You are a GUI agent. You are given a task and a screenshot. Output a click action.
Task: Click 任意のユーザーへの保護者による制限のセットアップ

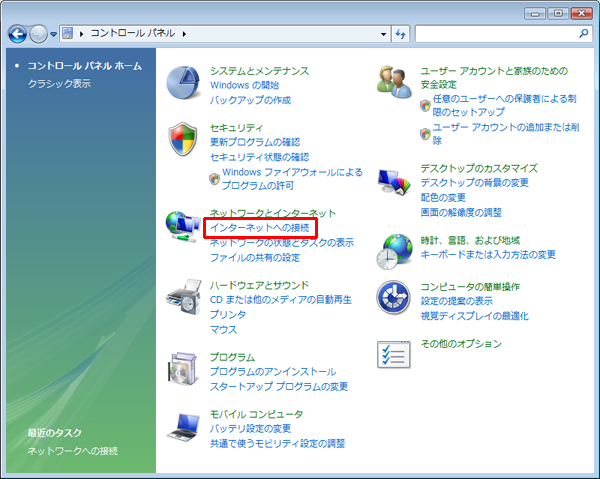(504, 105)
